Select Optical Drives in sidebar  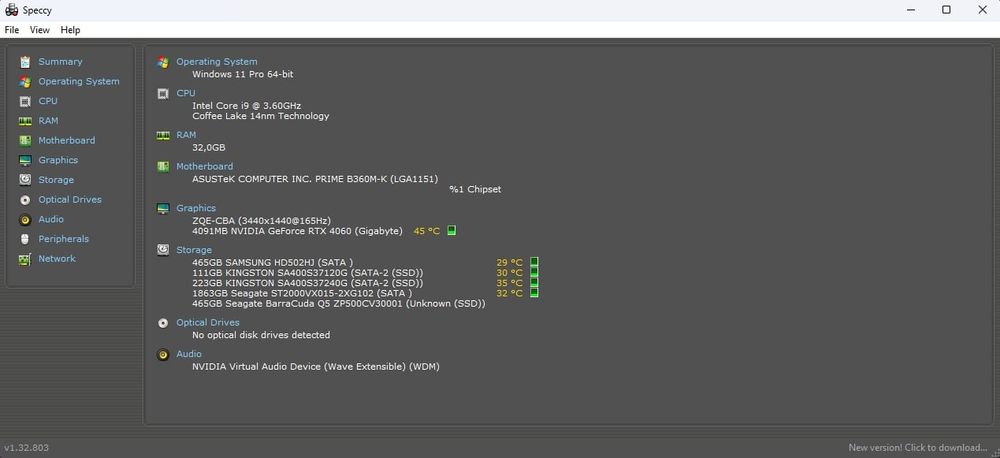point(70,200)
